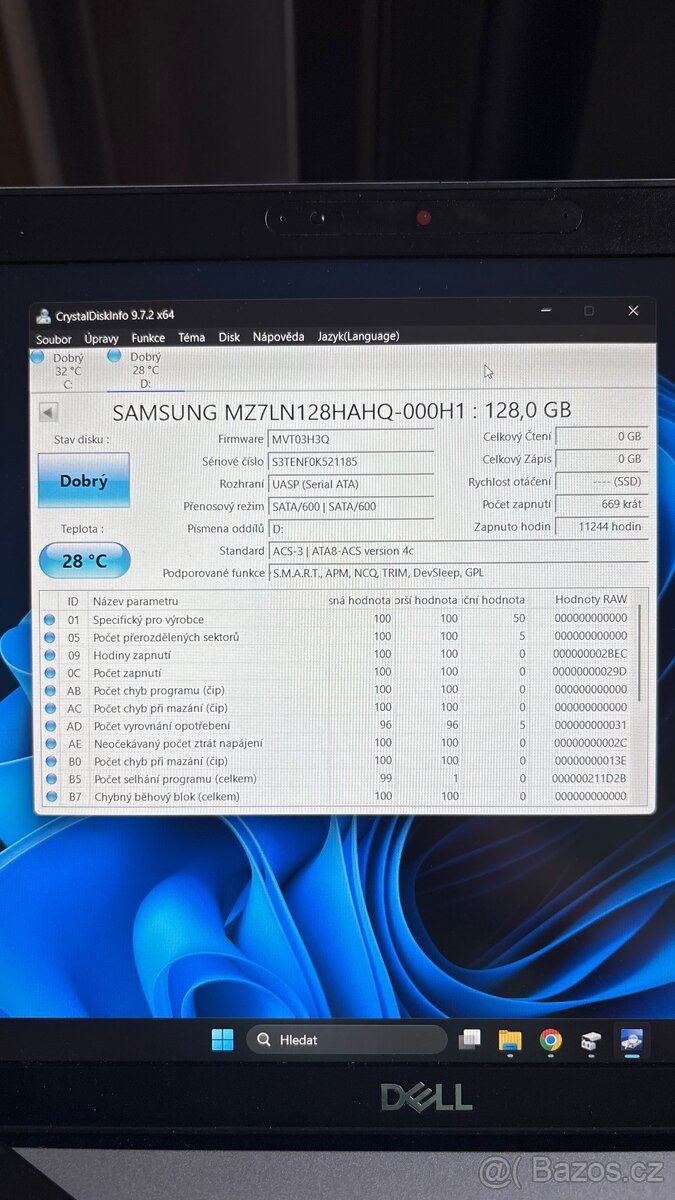
Task: Click the Celkový Zápis value field
Action: [601, 459]
